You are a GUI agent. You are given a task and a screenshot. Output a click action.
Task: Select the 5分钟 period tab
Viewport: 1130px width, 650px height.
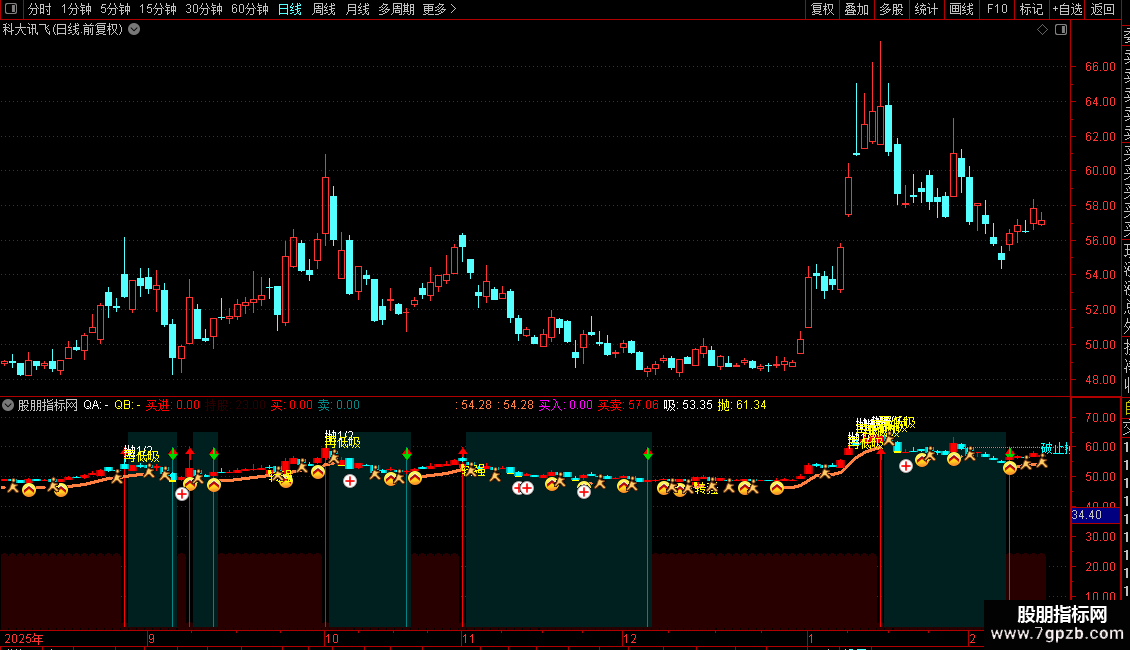coord(115,9)
